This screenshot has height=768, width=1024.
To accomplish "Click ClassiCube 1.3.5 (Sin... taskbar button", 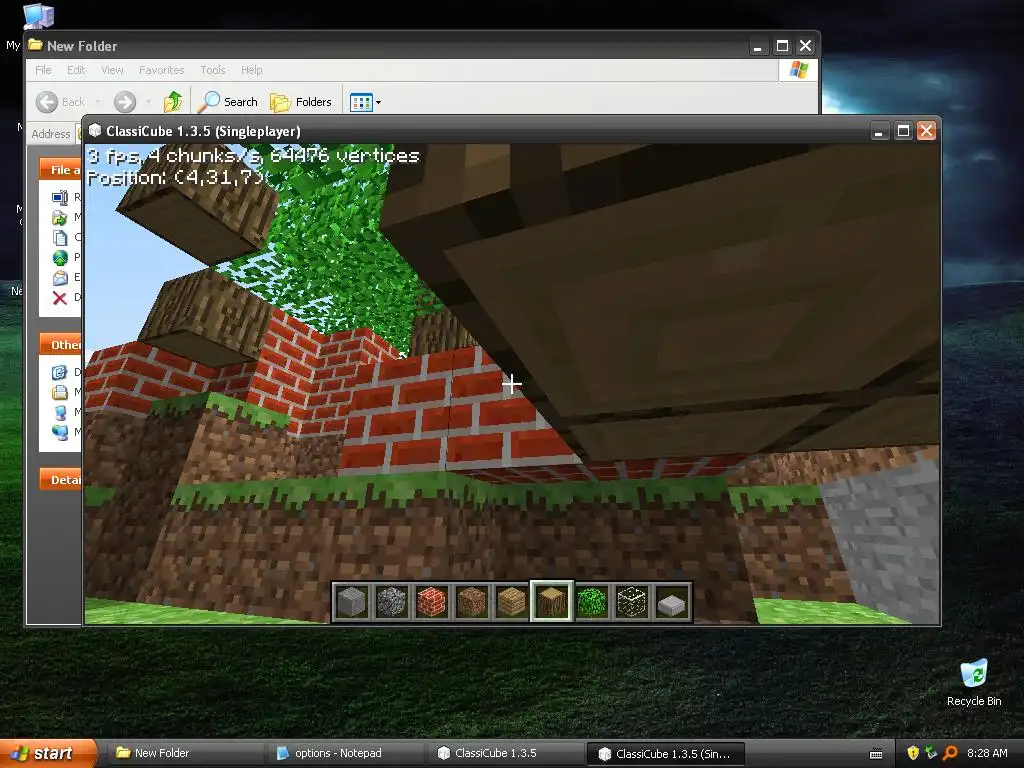I will pos(666,754).
